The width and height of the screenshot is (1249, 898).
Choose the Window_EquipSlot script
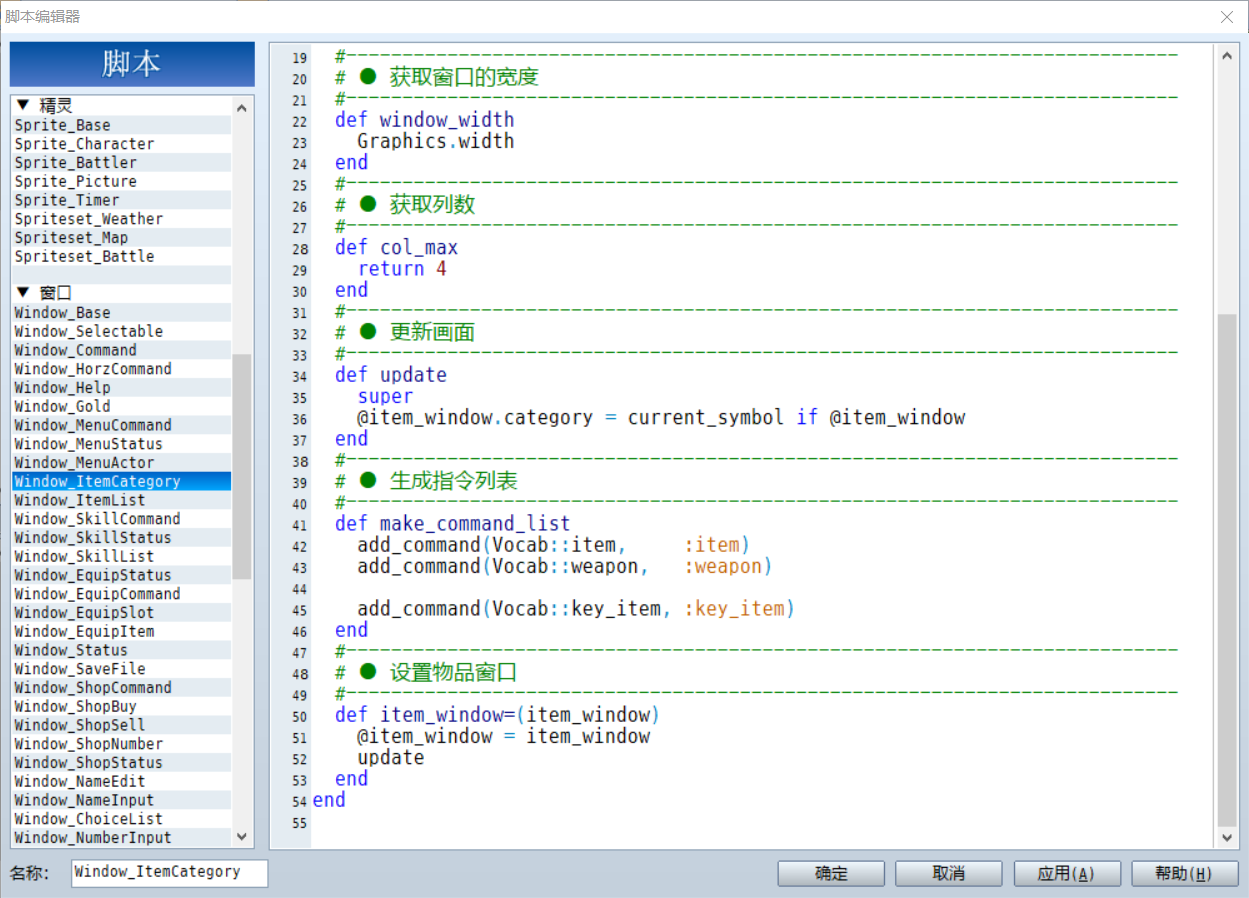tap(122, 613)
